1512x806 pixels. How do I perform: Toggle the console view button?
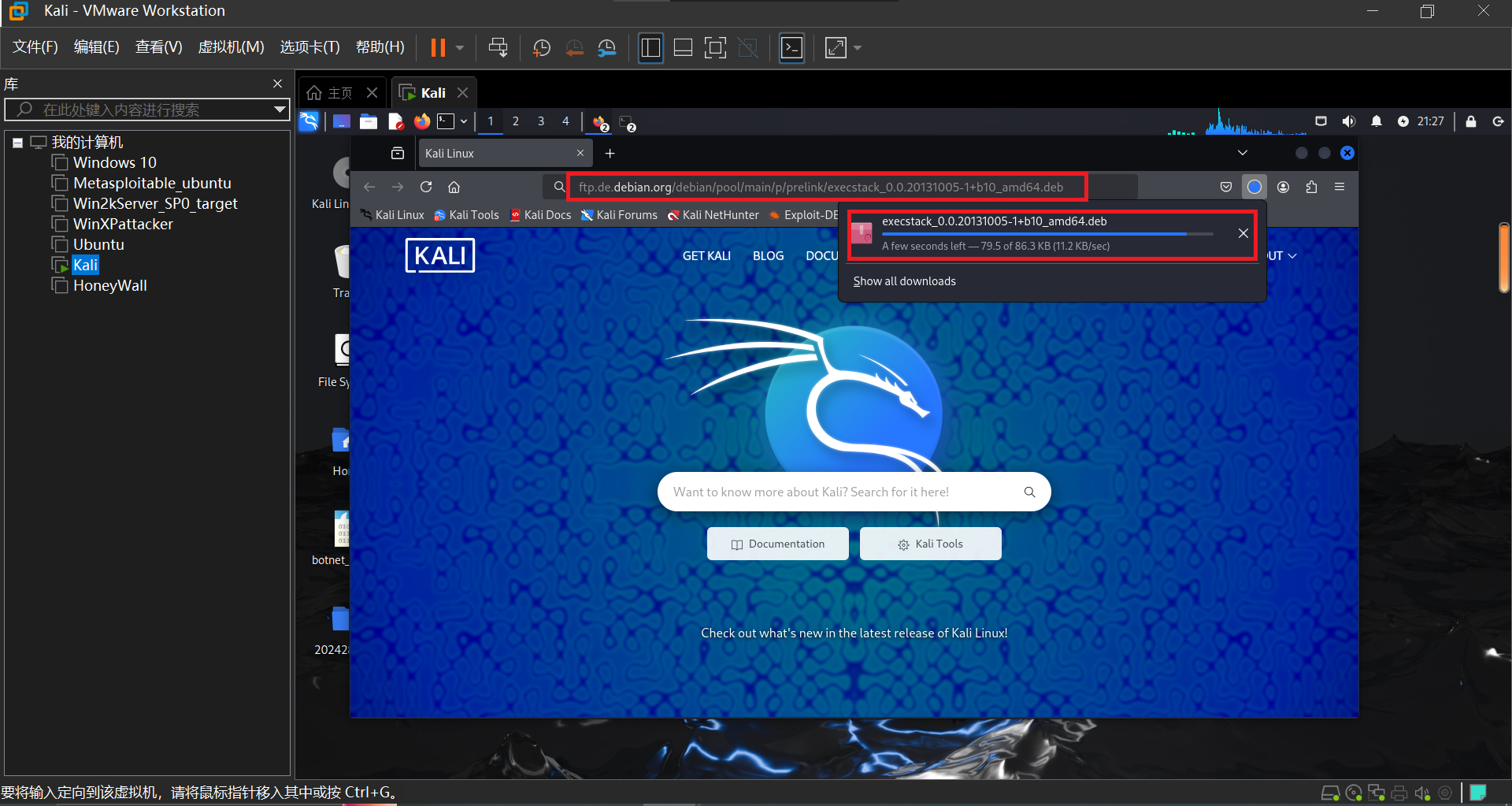click(x=791, y=48)
